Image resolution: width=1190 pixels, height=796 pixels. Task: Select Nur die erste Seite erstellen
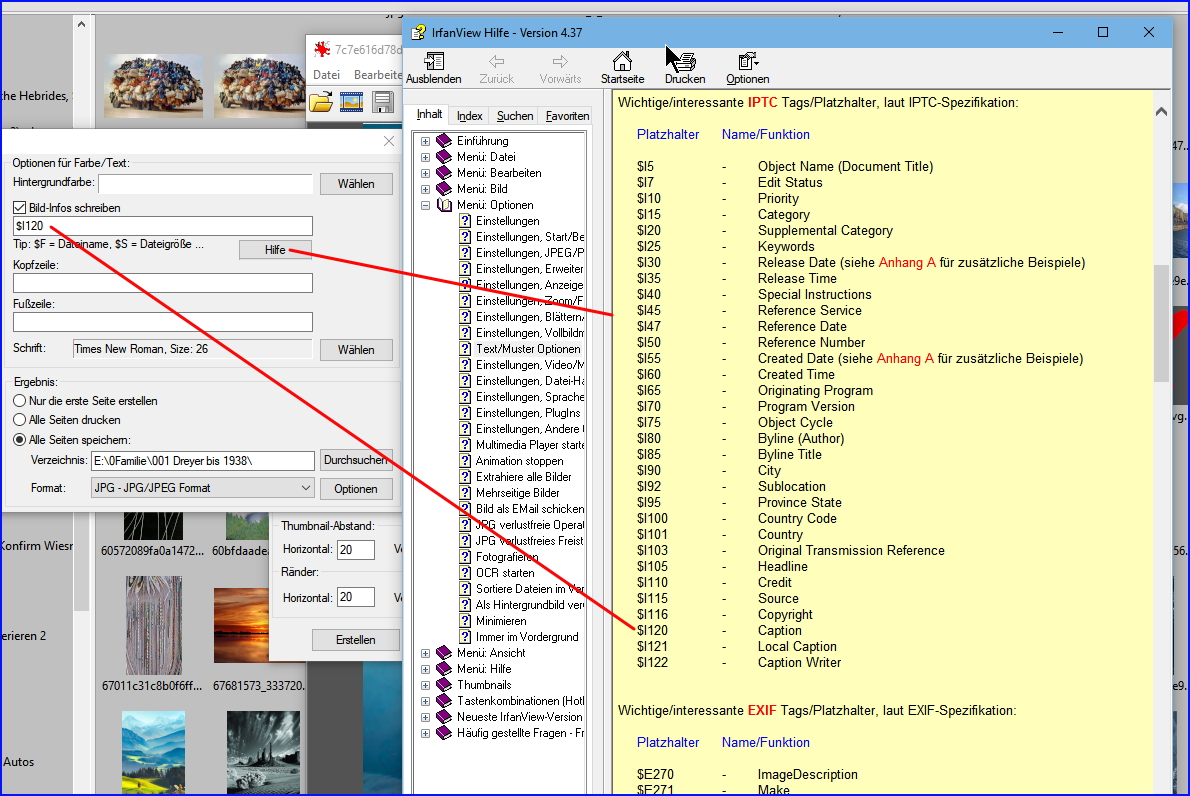[20, 401]
